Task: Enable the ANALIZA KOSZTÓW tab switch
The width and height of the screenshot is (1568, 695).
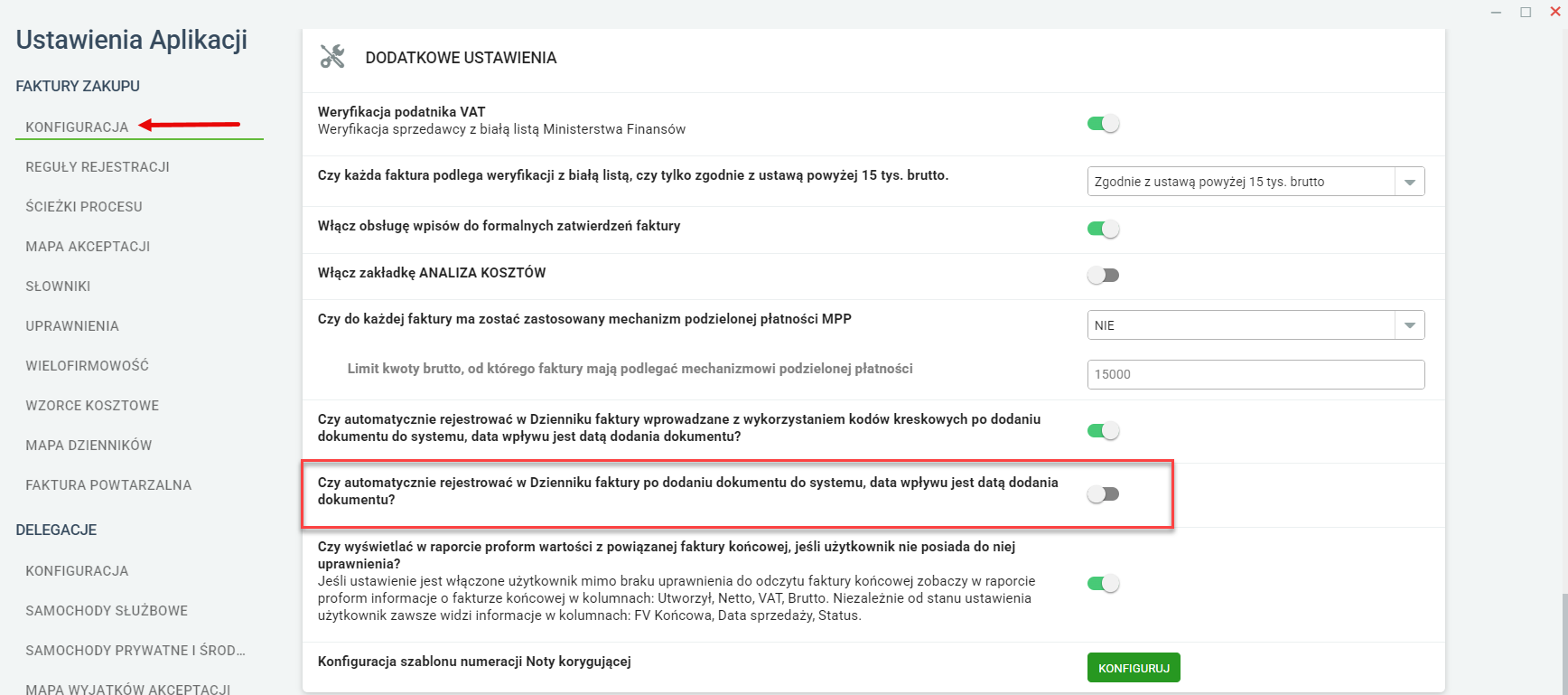Action: click(1103, 276)
